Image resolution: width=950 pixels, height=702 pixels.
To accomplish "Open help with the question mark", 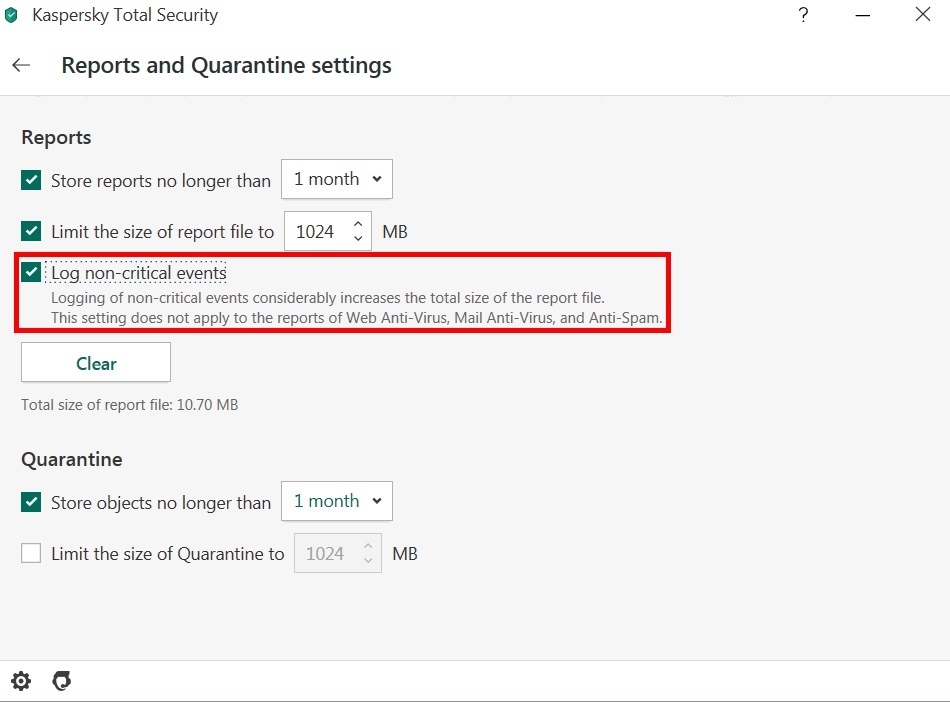I will [x=803, y=15].
